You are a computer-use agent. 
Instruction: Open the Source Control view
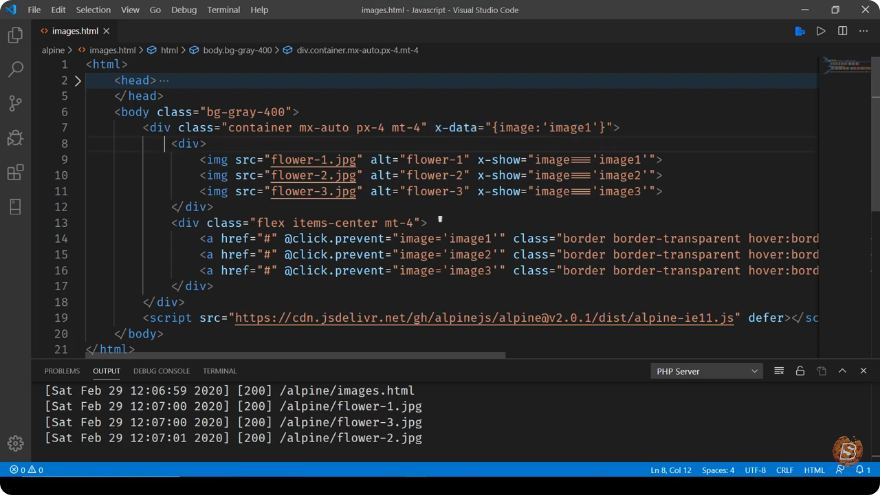coord(15,103)
